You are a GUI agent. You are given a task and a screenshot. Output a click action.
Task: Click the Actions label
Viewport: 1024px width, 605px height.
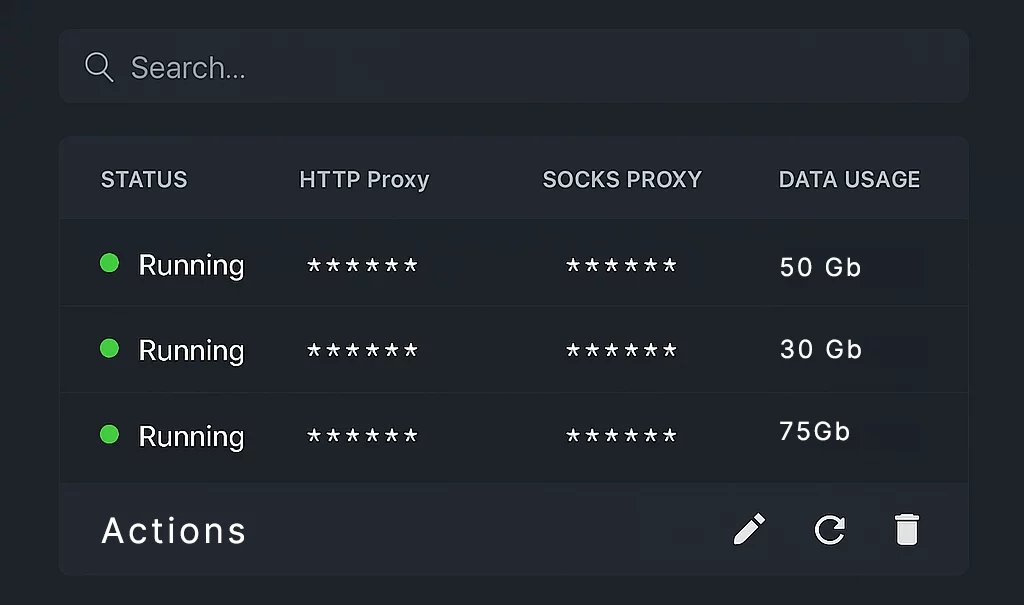tap(174, 531)
